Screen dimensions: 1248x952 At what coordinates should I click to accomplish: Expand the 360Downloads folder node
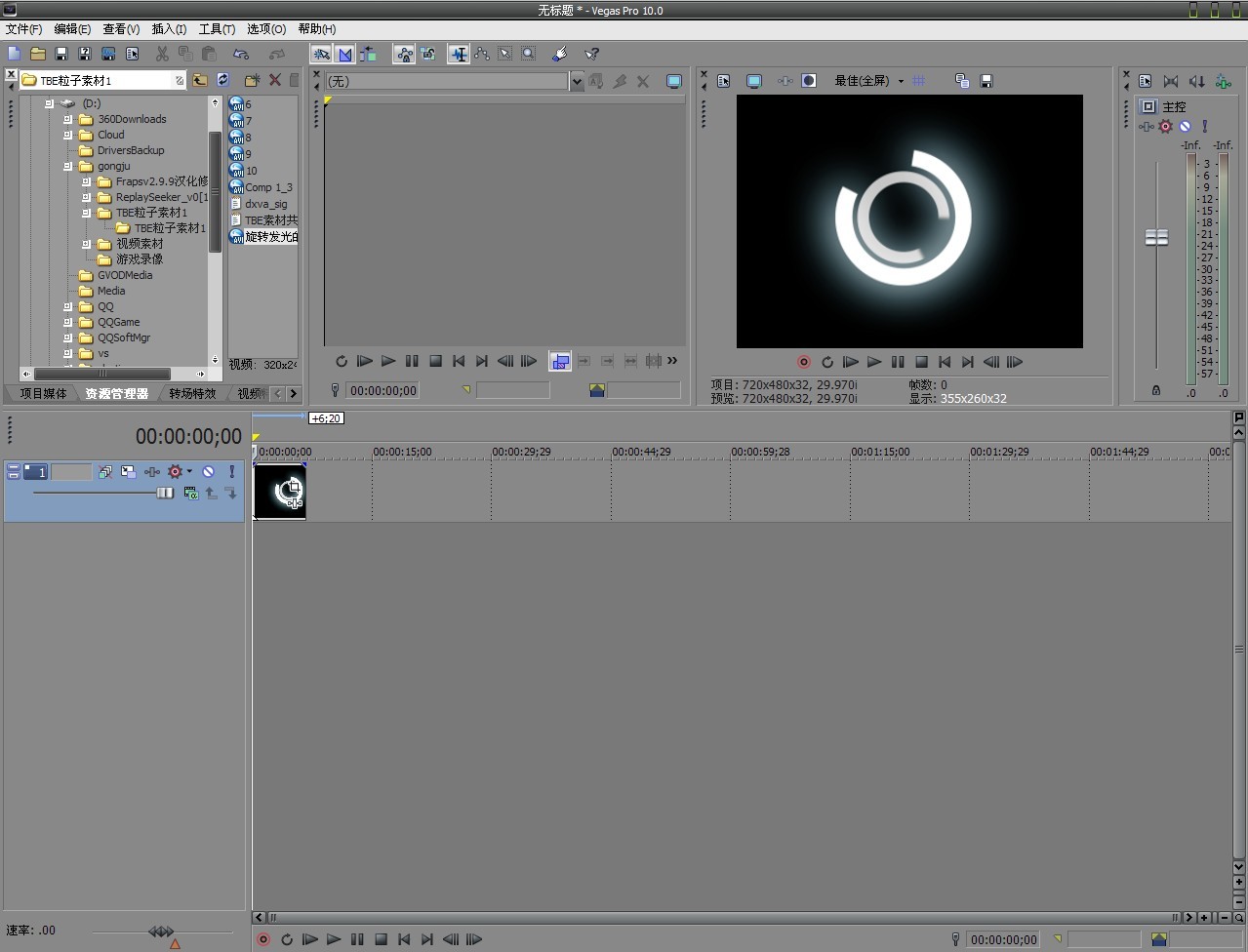pyautogui.click(x=68, y=119)
